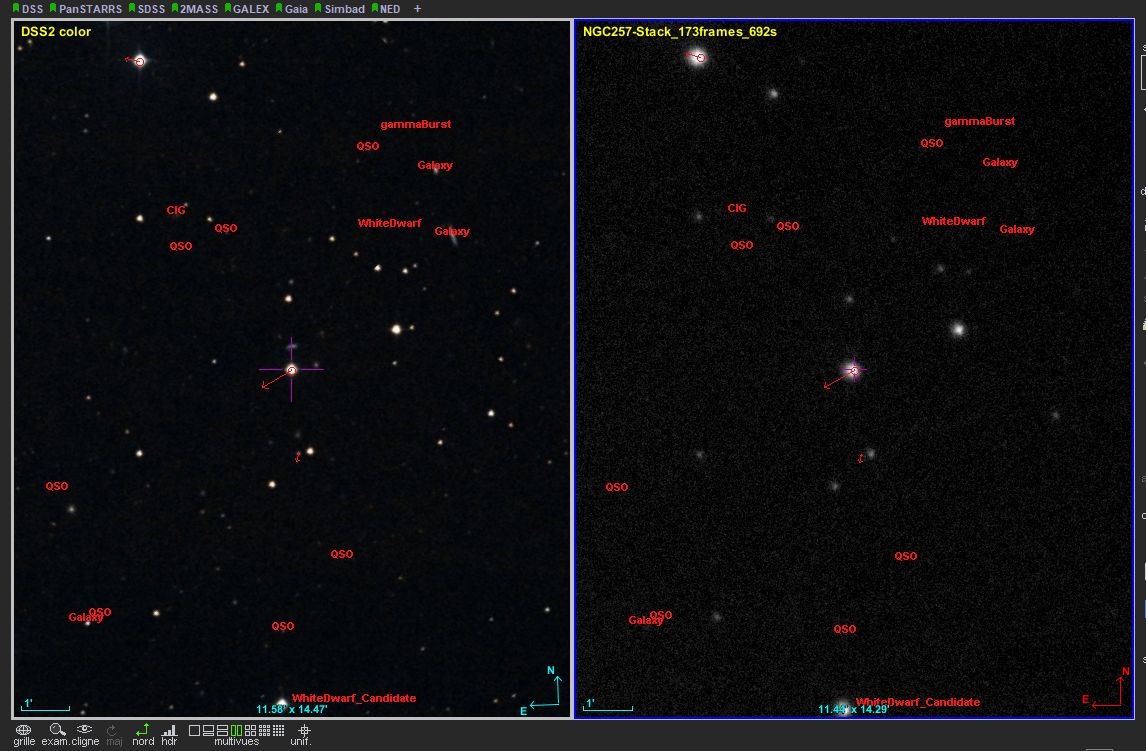Open the PanSTARRS bookmark
This screenshot has height=751, width=1146.
tap(89, 9)
